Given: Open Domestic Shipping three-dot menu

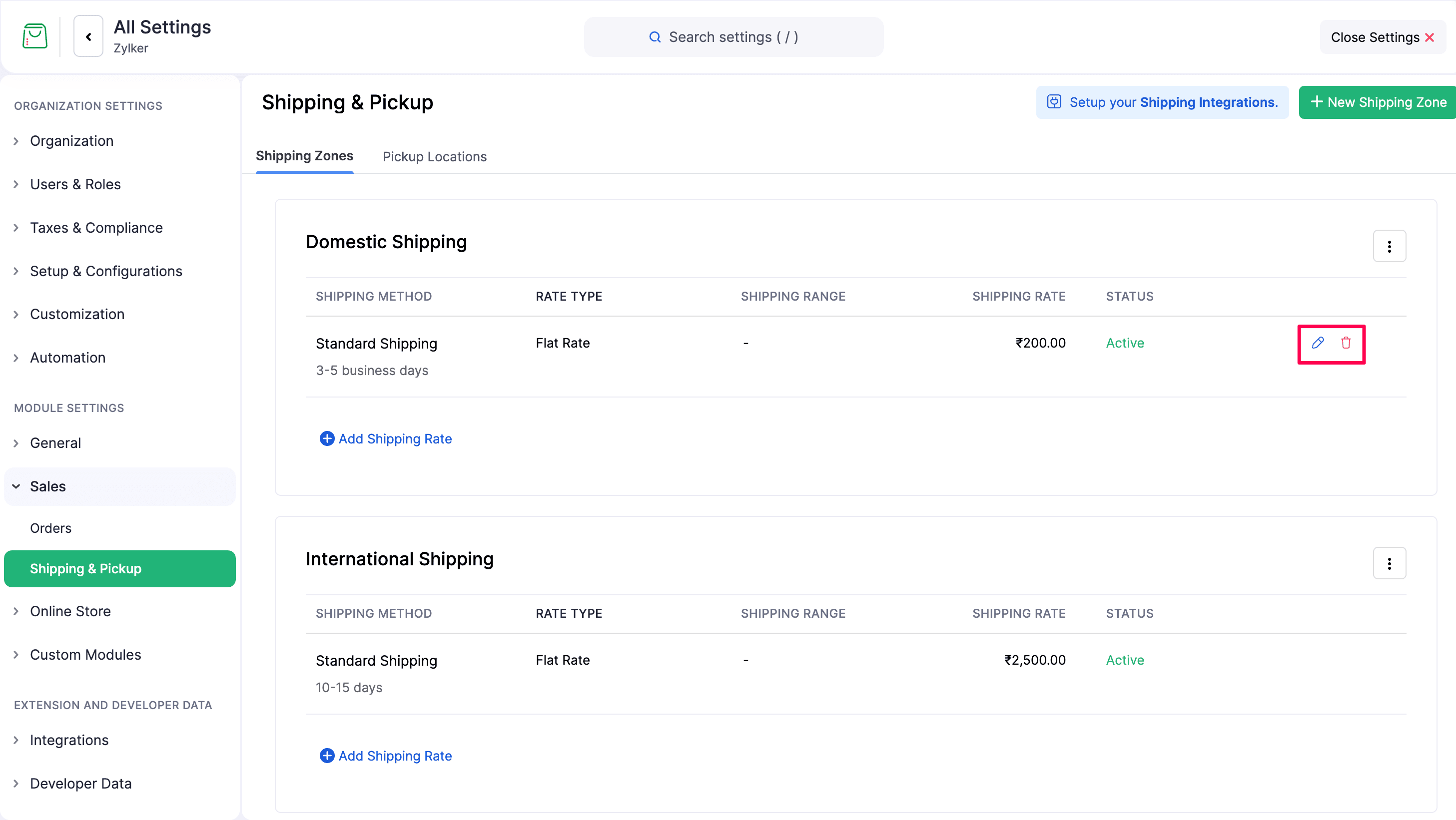Looking at the screenshot, I should coord(1389,246).
